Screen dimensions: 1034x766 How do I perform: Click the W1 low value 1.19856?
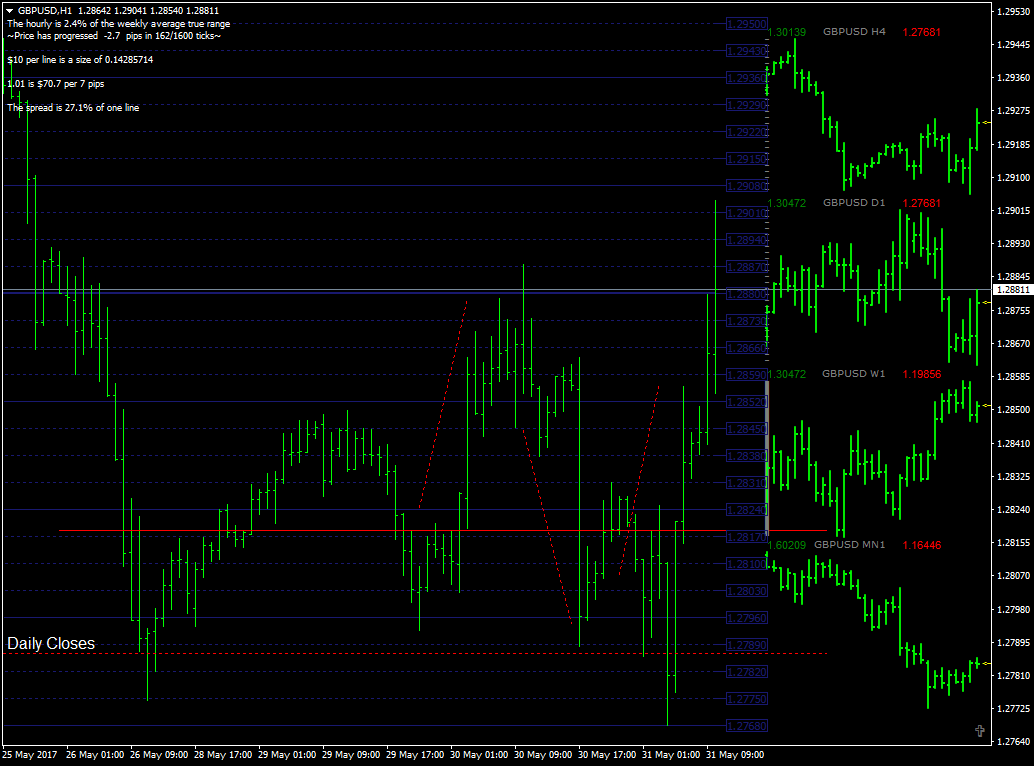pyautogui.click(x=922, y=374)
